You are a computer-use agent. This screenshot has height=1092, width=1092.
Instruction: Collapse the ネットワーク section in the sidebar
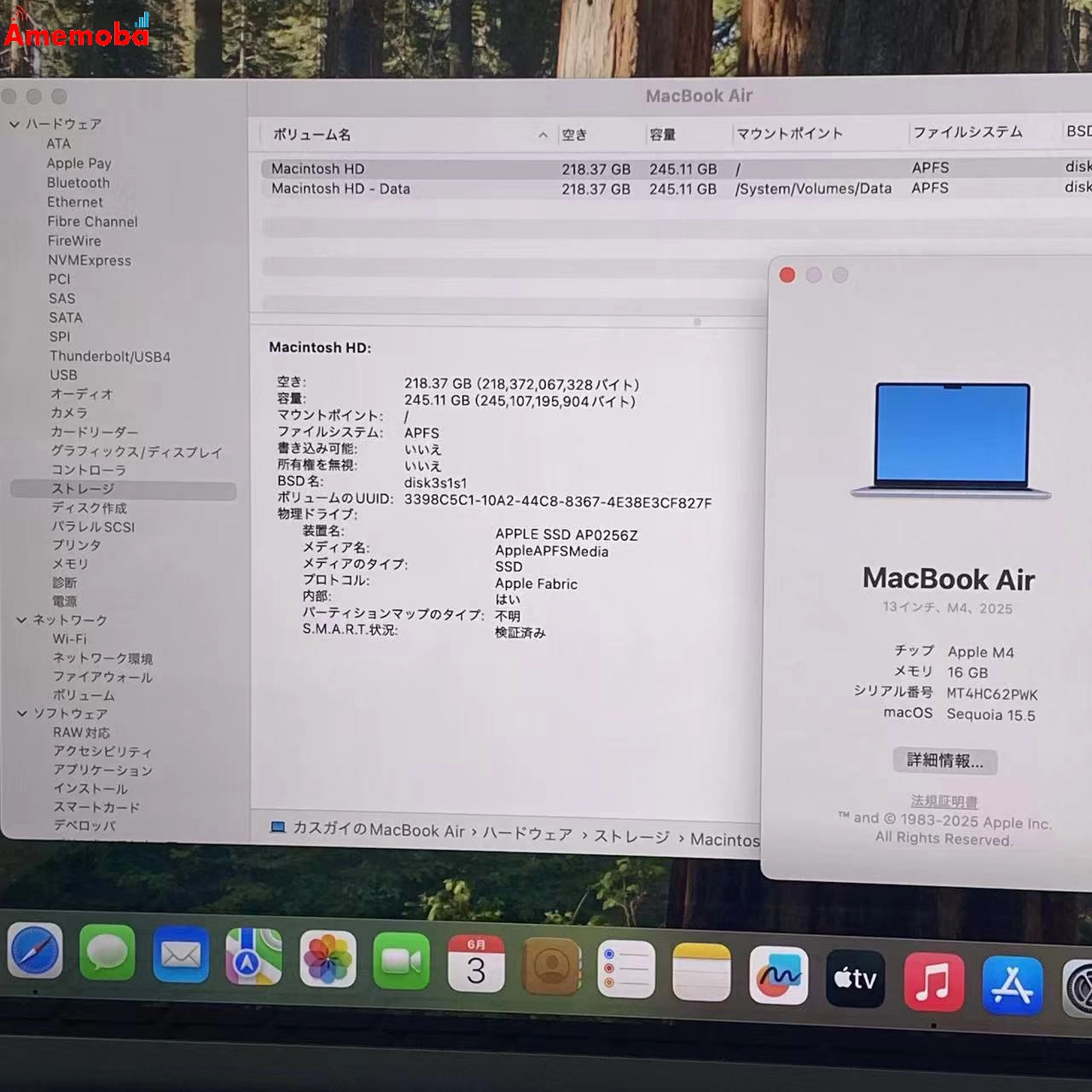click(x=20, y=620)
